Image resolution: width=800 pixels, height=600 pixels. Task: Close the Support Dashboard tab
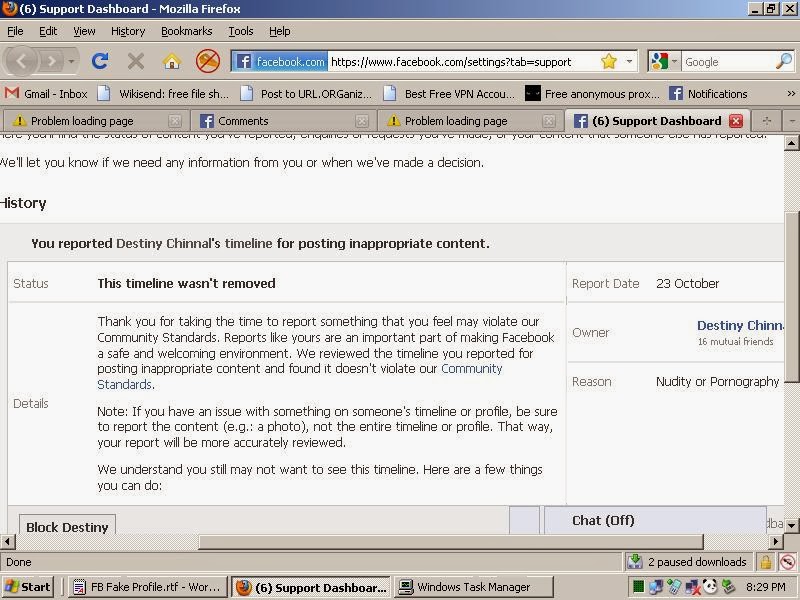[735, 121]
